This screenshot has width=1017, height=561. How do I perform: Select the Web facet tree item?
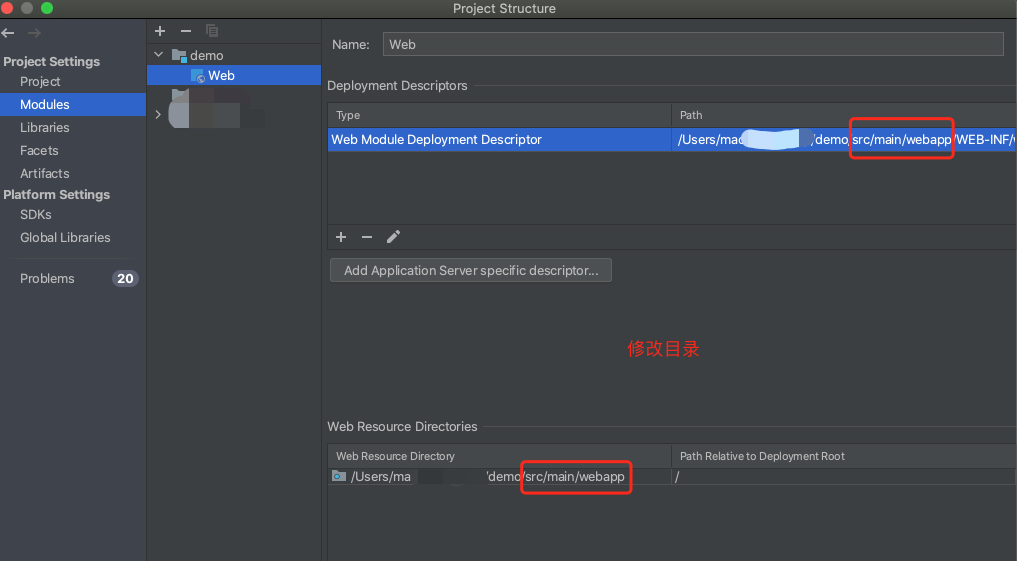click(234, 75)
